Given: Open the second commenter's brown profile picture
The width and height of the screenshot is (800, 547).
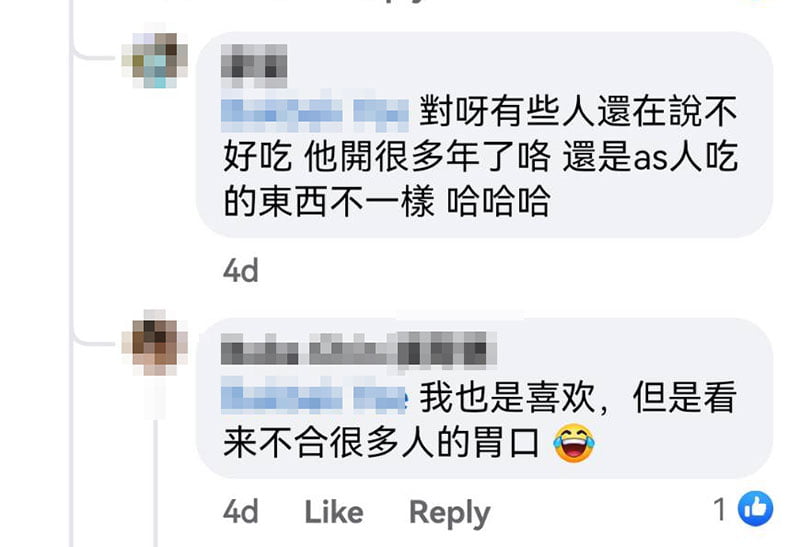Looking at the screenshot, I should (155, 343).
